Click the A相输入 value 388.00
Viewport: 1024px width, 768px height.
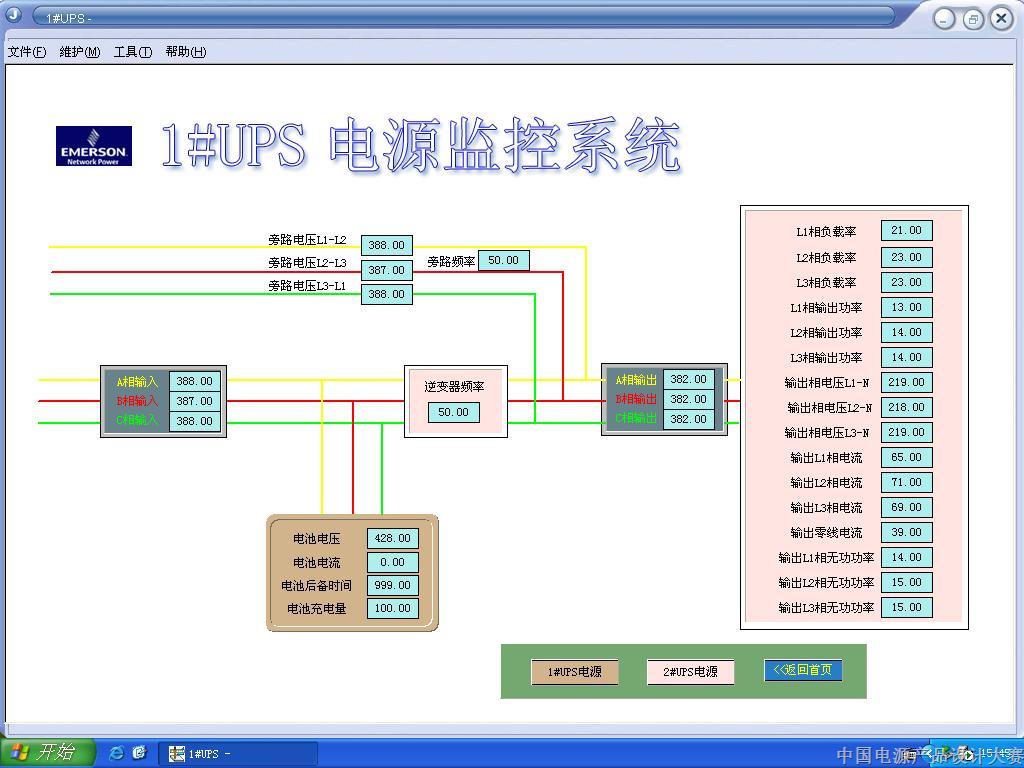195,381
